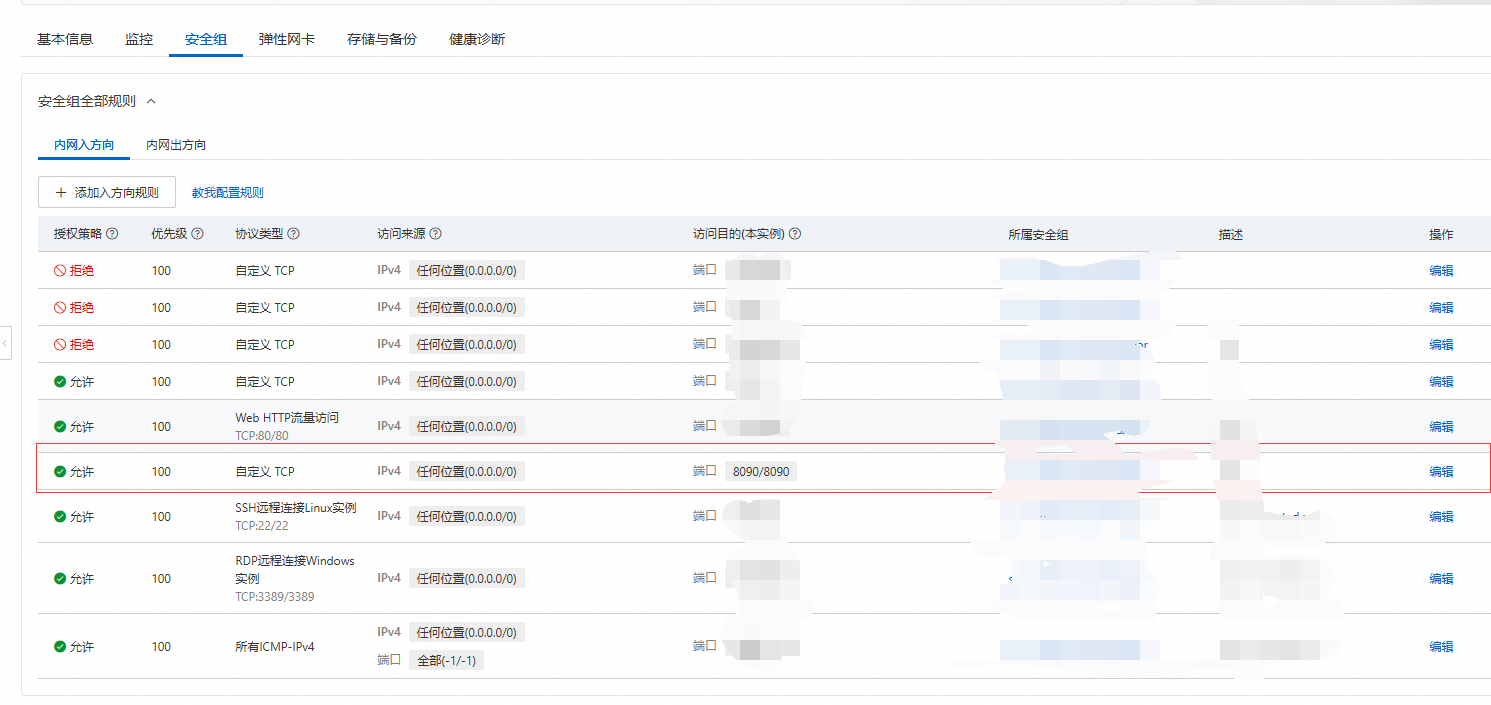
Task: Click help icon beside 优先级 header
Action: pos(197,234)
